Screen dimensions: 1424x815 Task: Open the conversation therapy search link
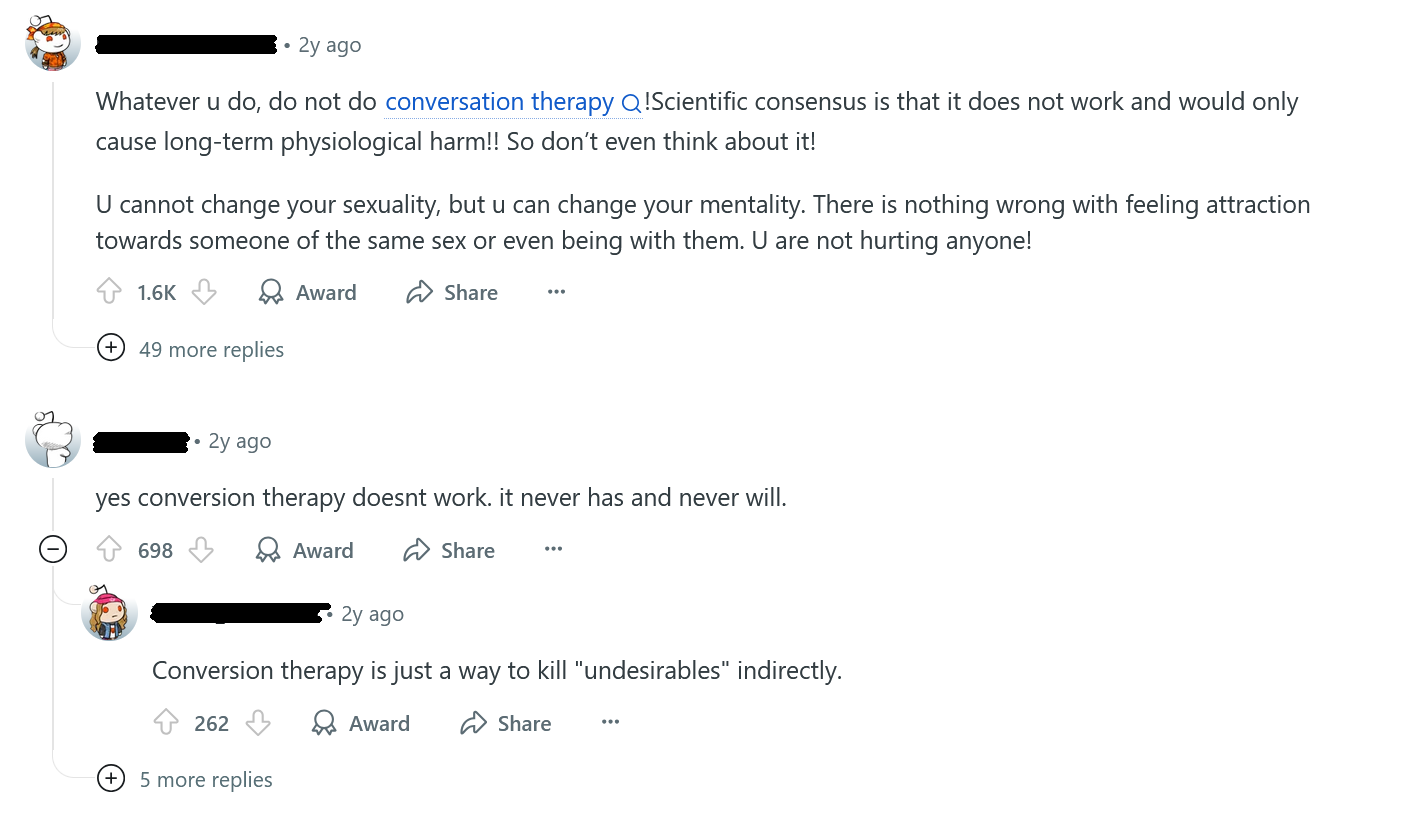click(x=499, y=102)
